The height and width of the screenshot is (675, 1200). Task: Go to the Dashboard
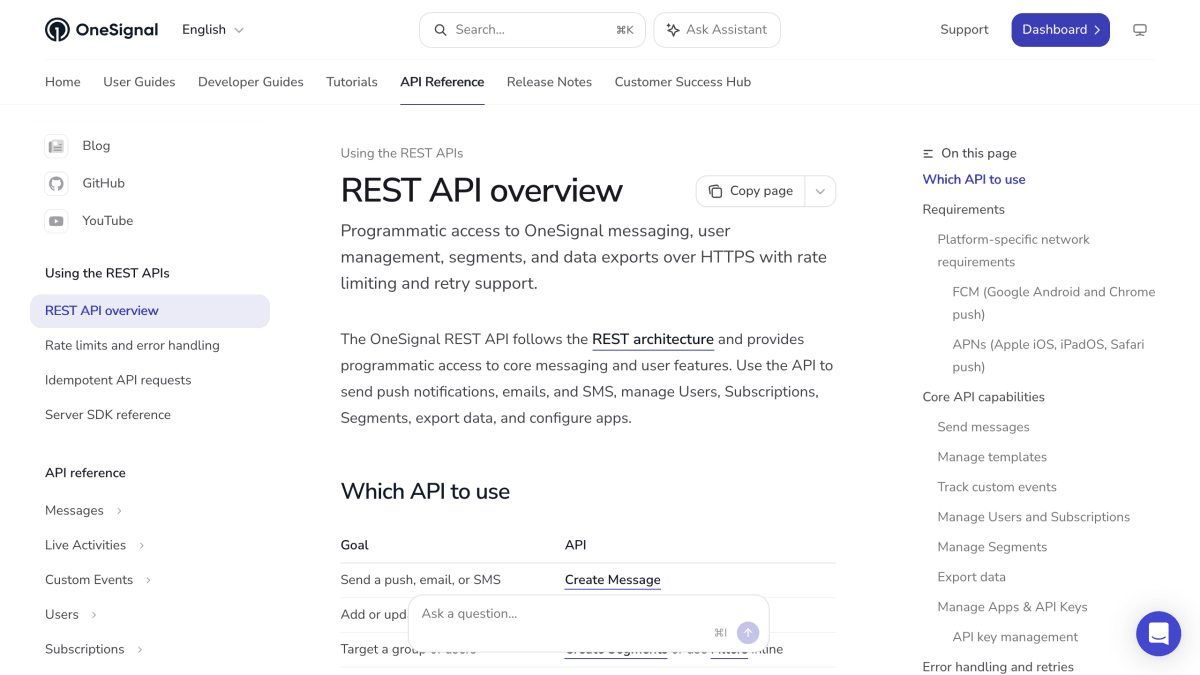(1060, 30)
